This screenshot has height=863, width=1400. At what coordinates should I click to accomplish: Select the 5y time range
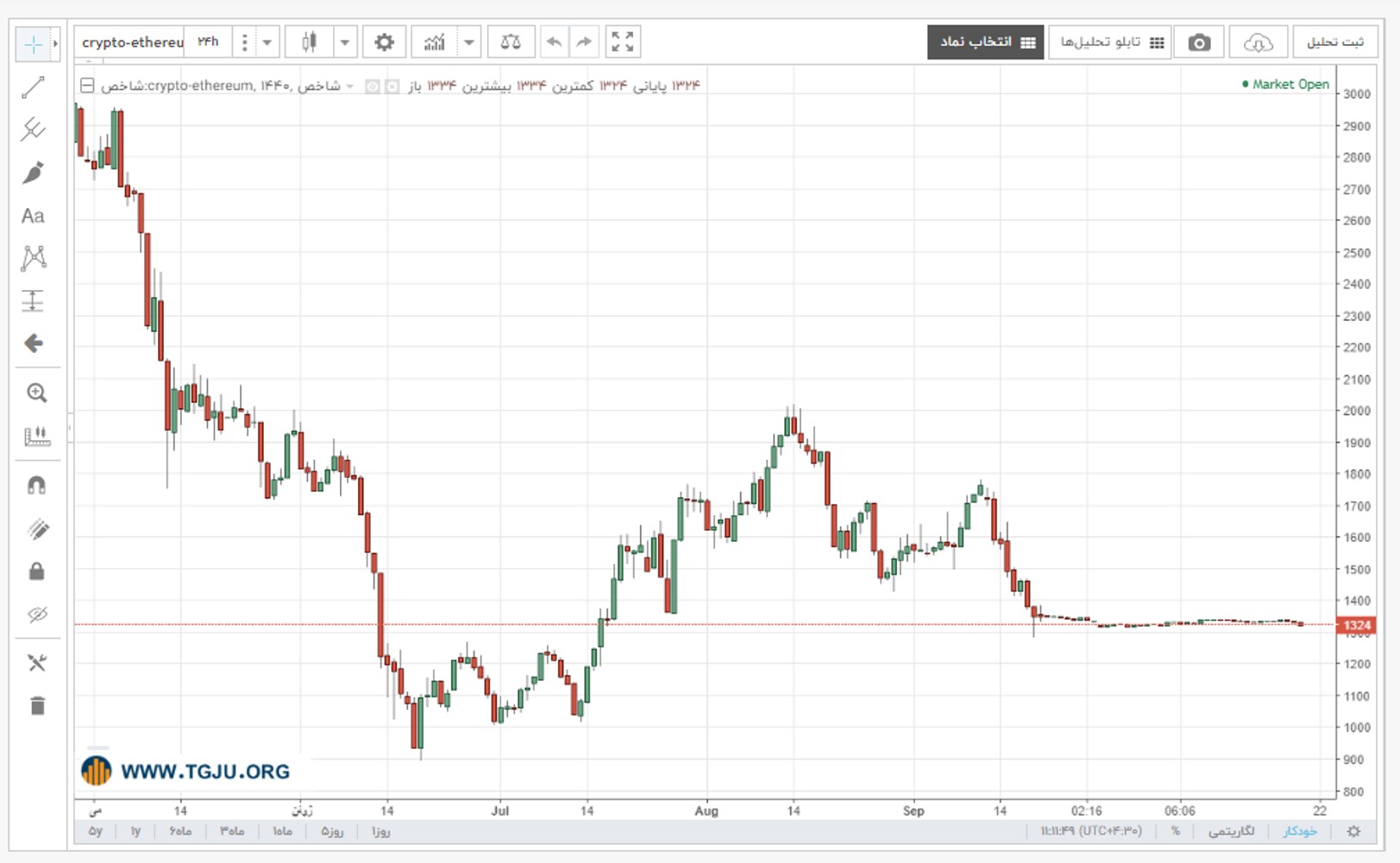pyautogui.click(x=96, y=831)
